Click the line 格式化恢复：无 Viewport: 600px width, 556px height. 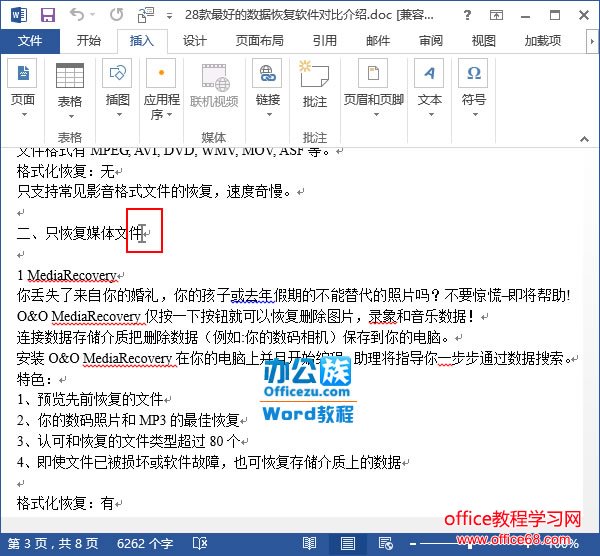[x=65, y=171]
